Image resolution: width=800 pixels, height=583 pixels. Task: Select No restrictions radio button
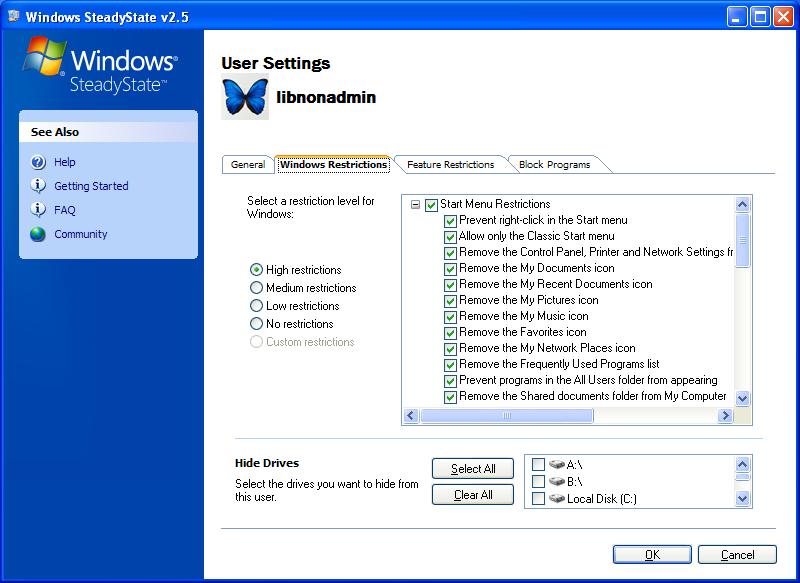257,323
